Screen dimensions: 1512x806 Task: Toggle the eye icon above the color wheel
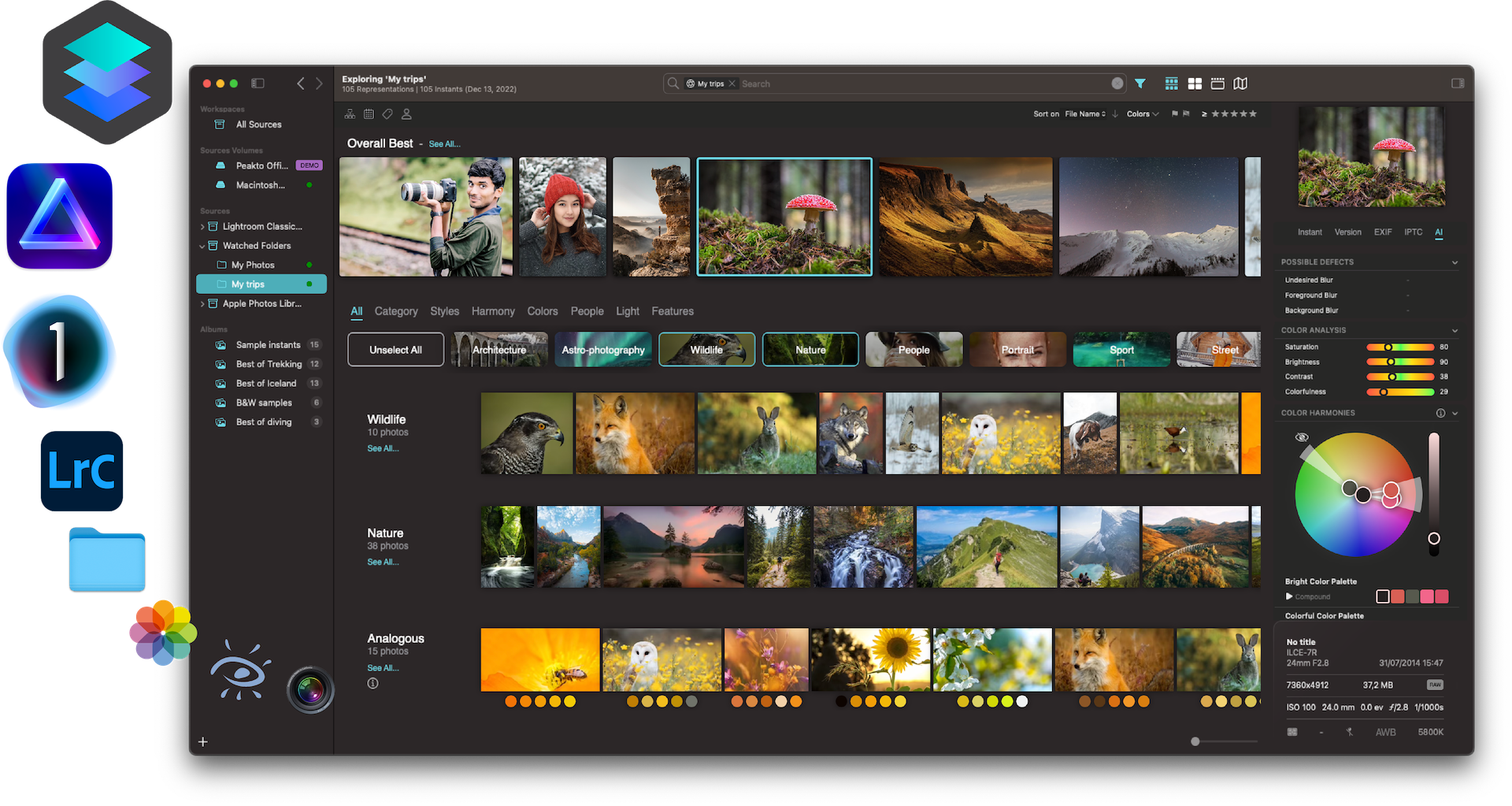click(x=1302, y=436)
